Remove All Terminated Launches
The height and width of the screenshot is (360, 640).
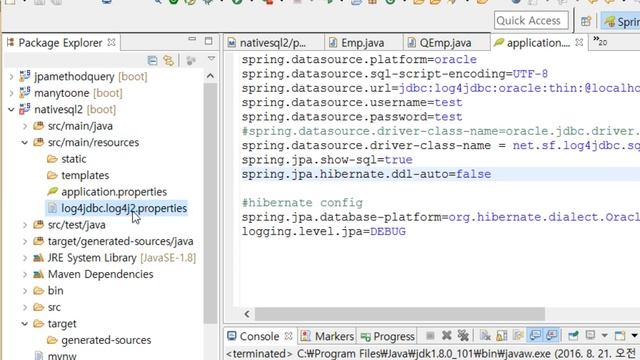tap(463, 336)
